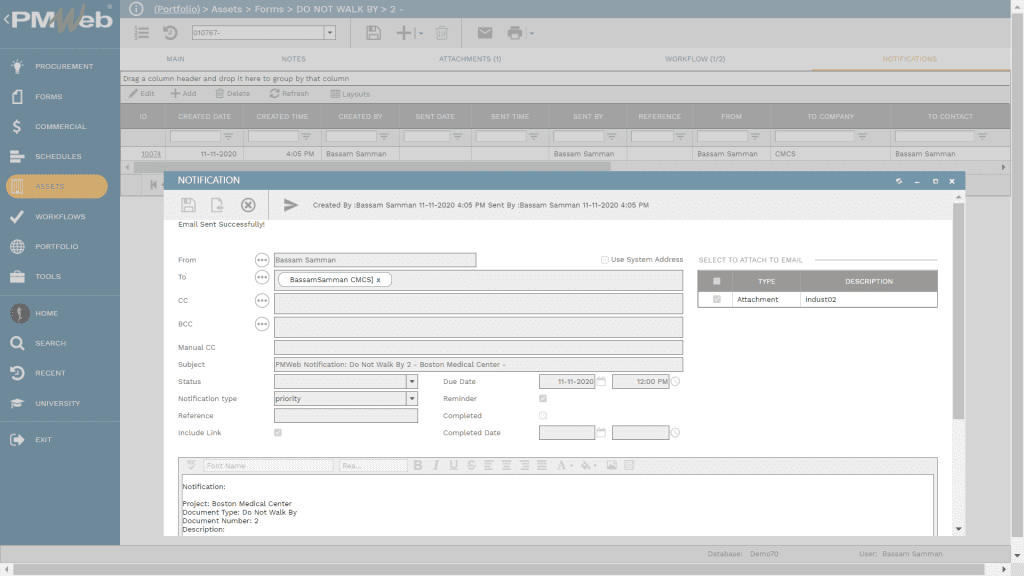The height and width of the screenshot is (576, 1024).
Task: Open the add-record options dropdown arrow
Action: point(419,33)
